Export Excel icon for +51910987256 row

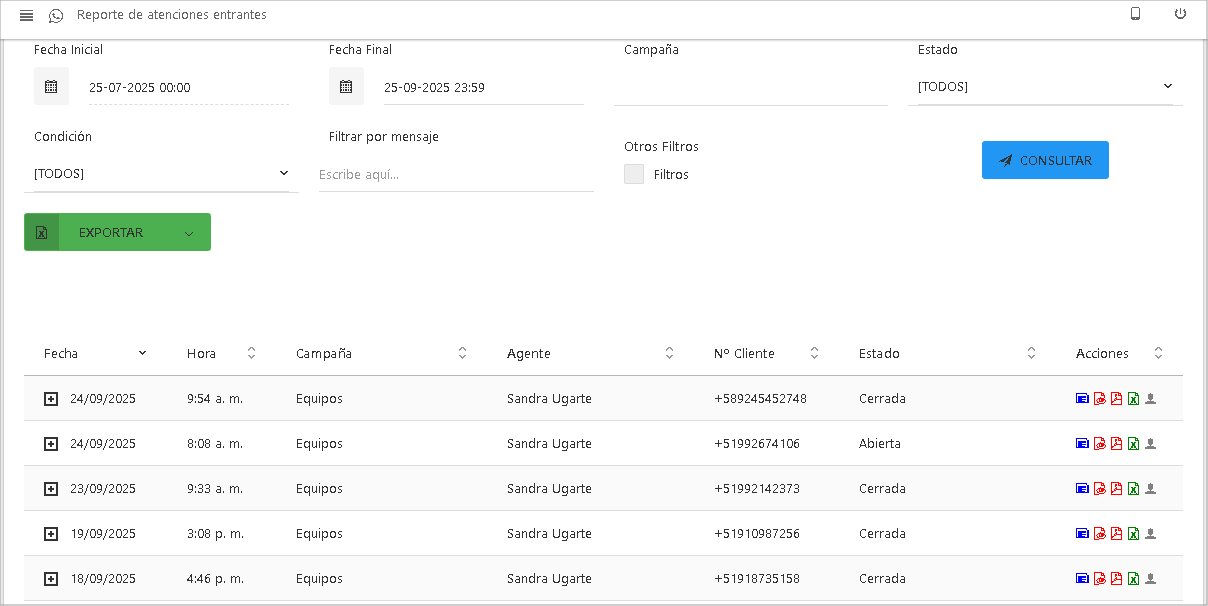[x=1133, y=534]
